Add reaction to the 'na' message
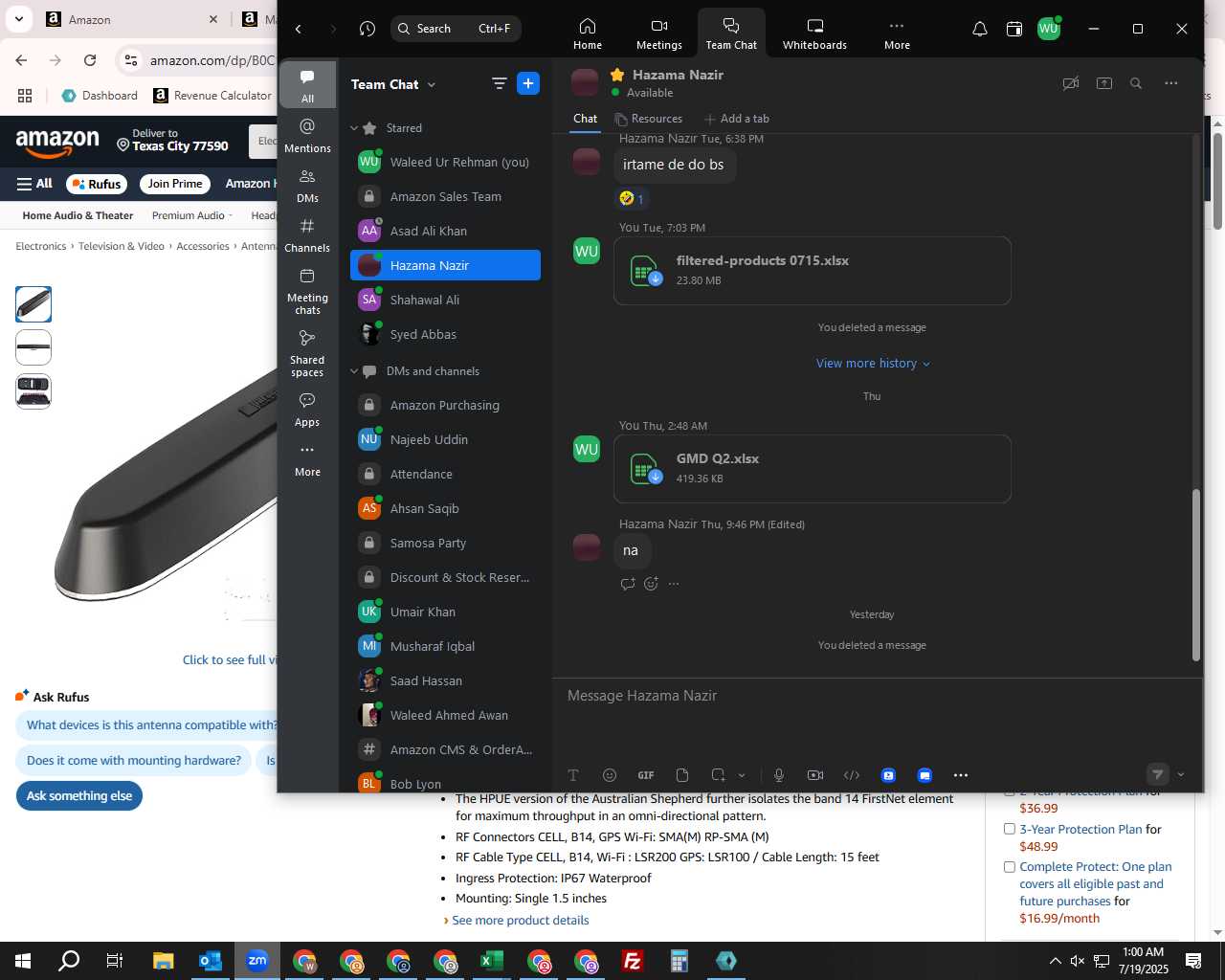 tap(652, 584)
